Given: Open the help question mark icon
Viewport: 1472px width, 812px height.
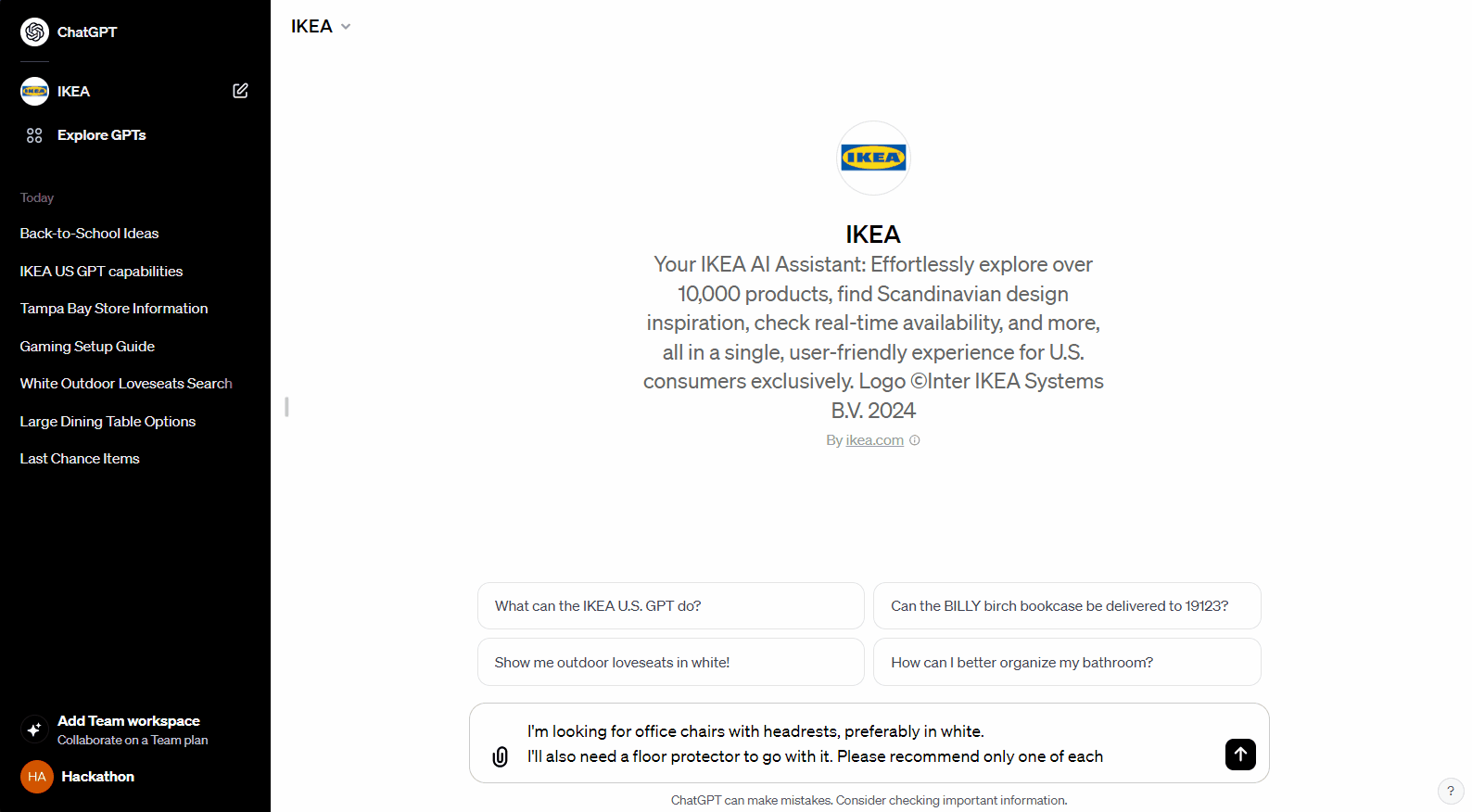Looking at the screenshot, I should 1451,791.
